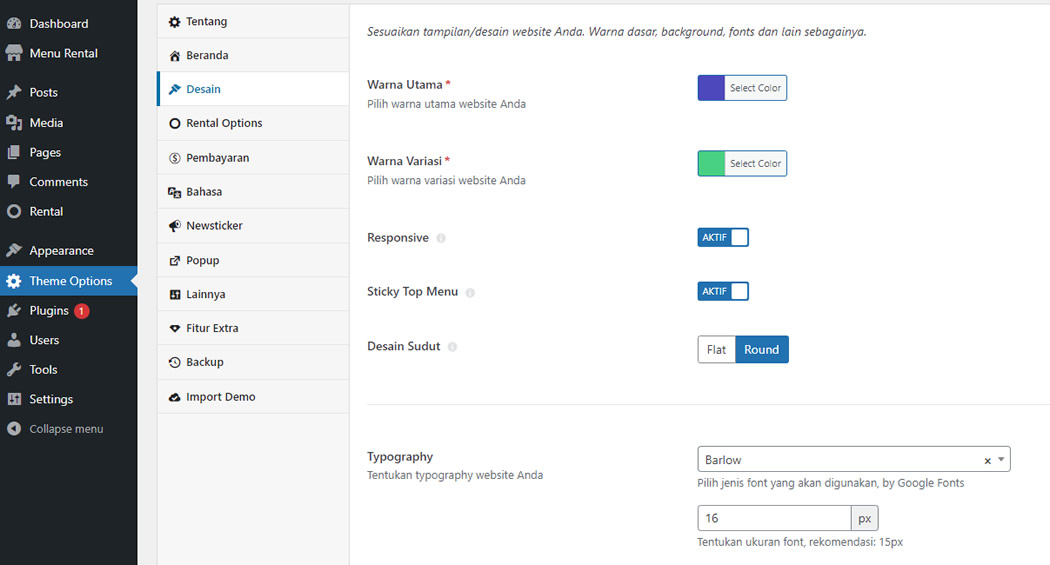Switch to the Bahasa tab
The height and width of the screenshot is (565, 1050).
click(253, 191)
